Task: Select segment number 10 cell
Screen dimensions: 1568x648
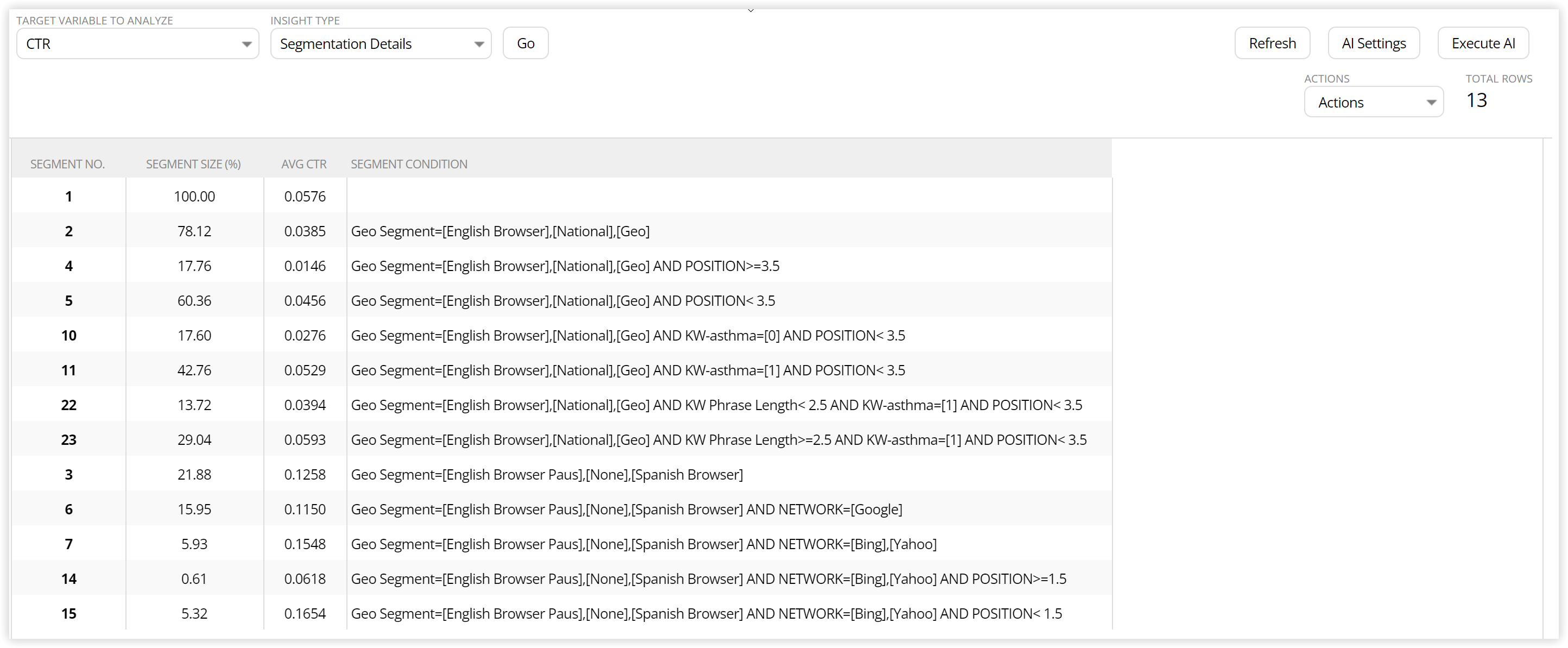Action: (x=69, y=335)
